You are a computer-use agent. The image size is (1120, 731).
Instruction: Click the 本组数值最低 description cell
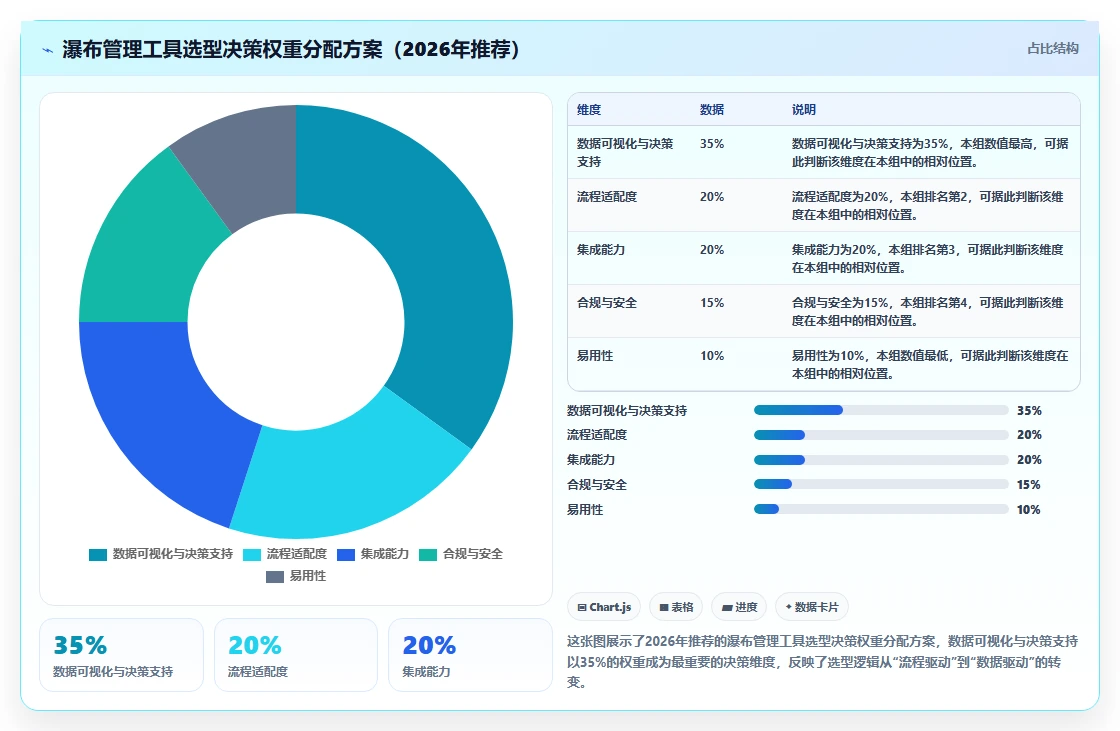tap(929, 364)
